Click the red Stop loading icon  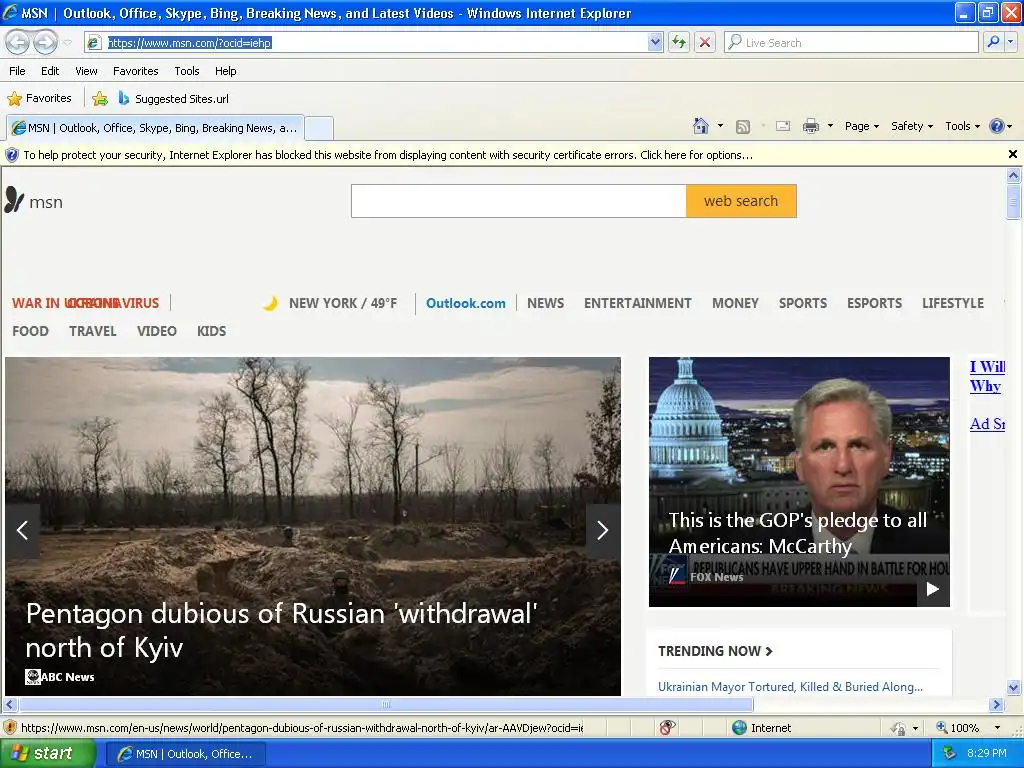[705, 42]
